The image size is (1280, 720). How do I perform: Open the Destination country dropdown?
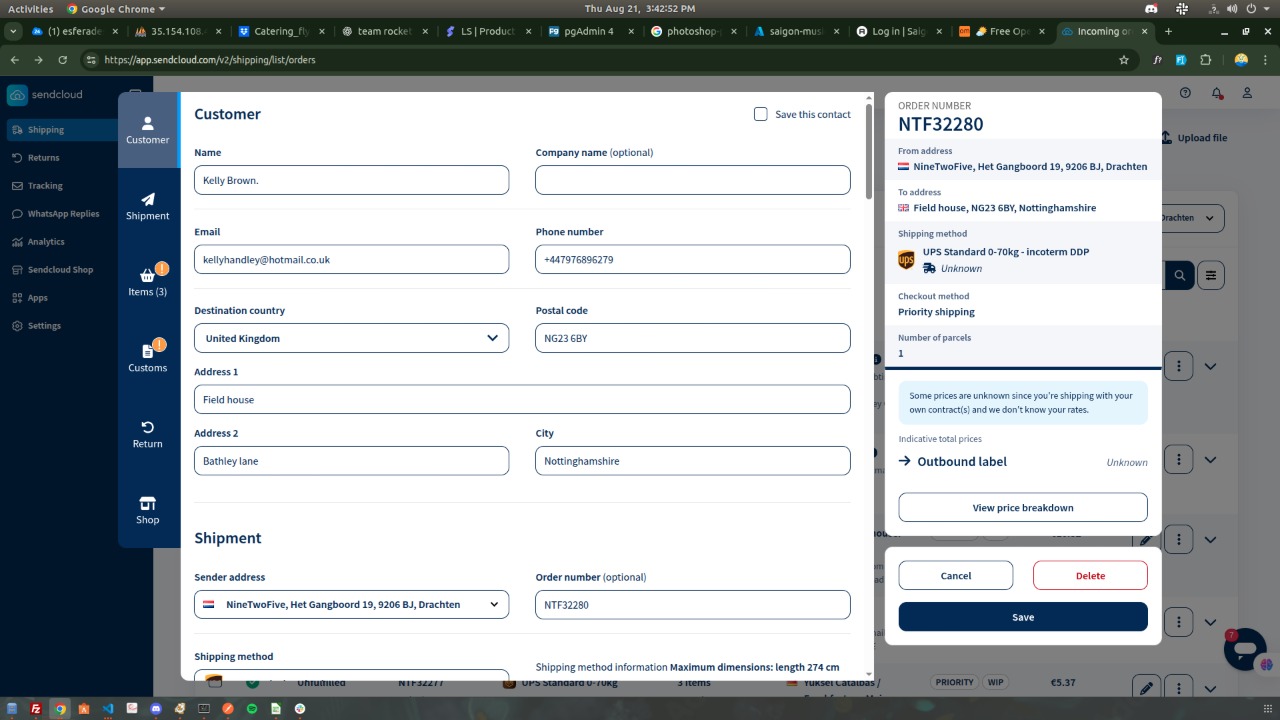coord(351,338)
